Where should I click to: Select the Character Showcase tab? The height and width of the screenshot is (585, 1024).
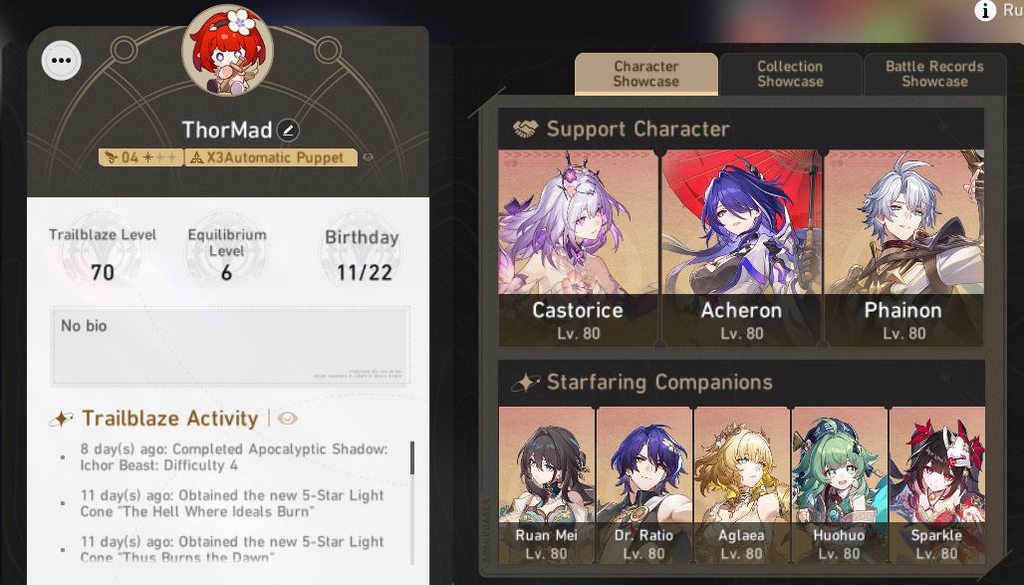pyautogui.click(x=646, y=74)
